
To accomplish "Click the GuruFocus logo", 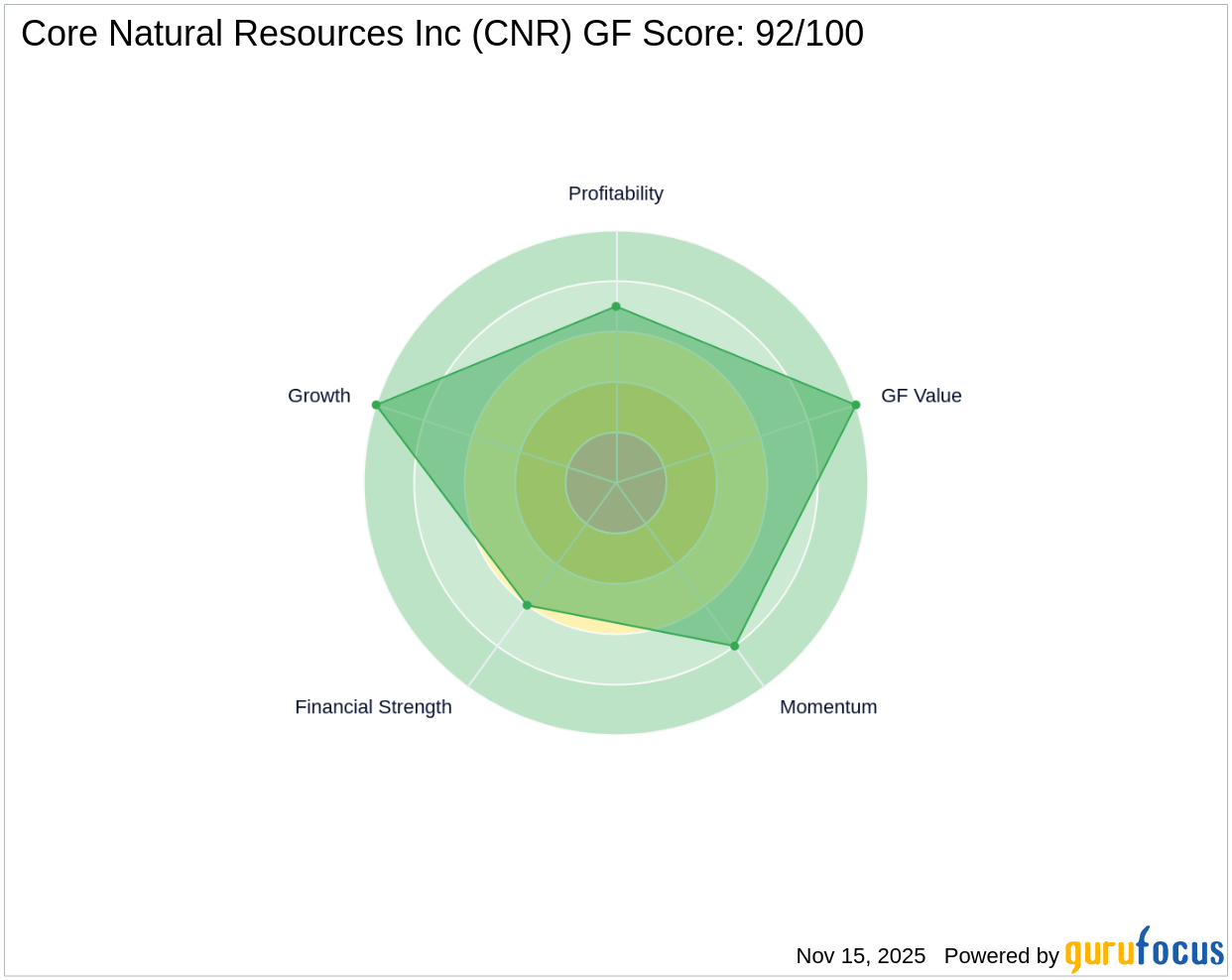I will pyautogui.click(x=1142, y=955).
